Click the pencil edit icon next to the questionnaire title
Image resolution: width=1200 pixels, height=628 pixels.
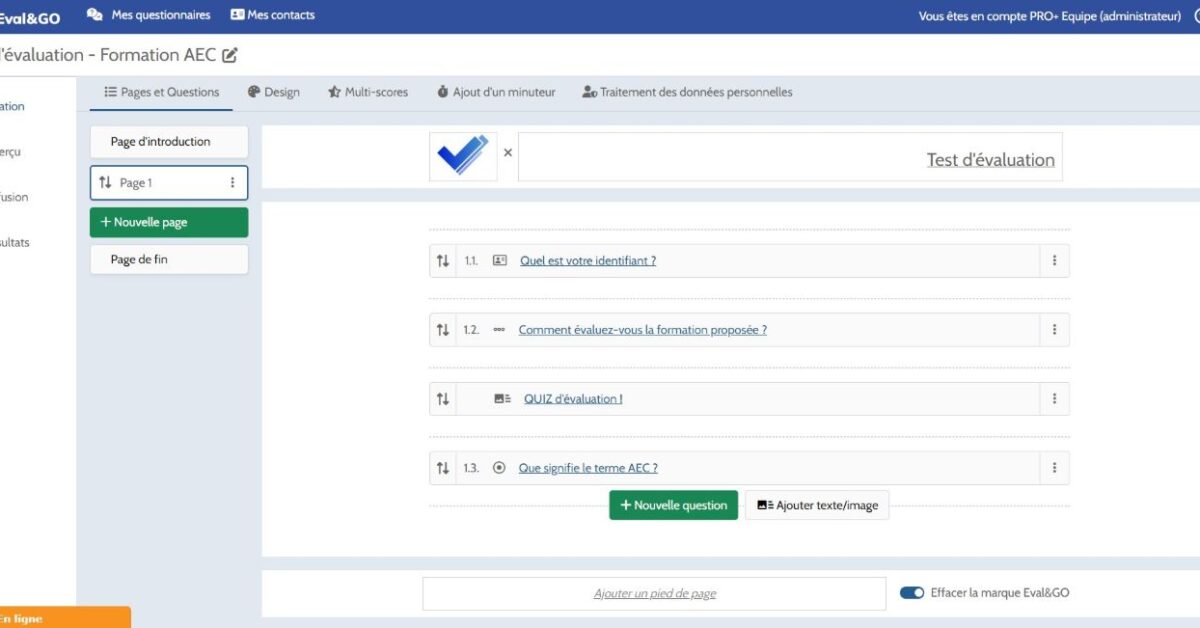[x=230, y=55]
